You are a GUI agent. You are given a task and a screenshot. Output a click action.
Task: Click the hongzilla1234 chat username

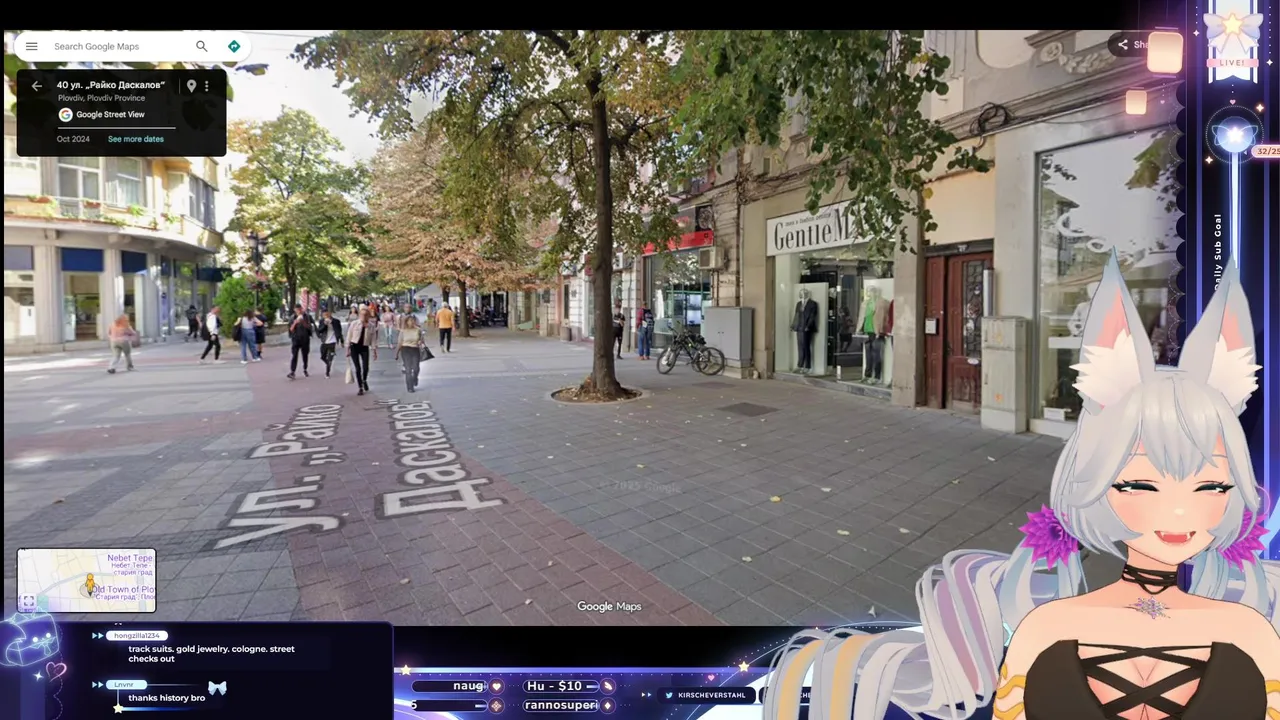point(136,635)
